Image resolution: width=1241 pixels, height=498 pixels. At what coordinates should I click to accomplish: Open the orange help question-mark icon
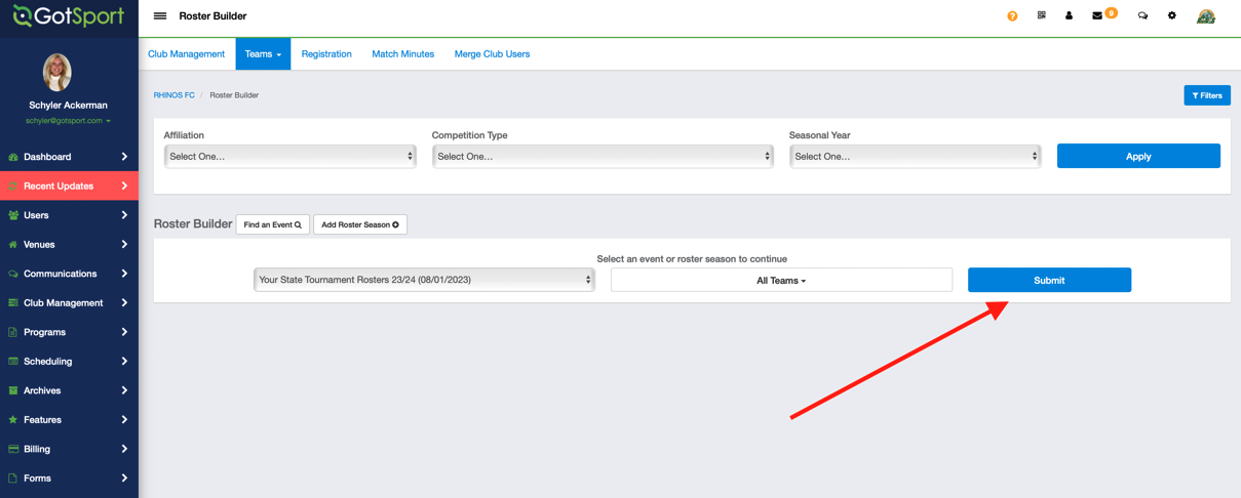coord(1012,16)
